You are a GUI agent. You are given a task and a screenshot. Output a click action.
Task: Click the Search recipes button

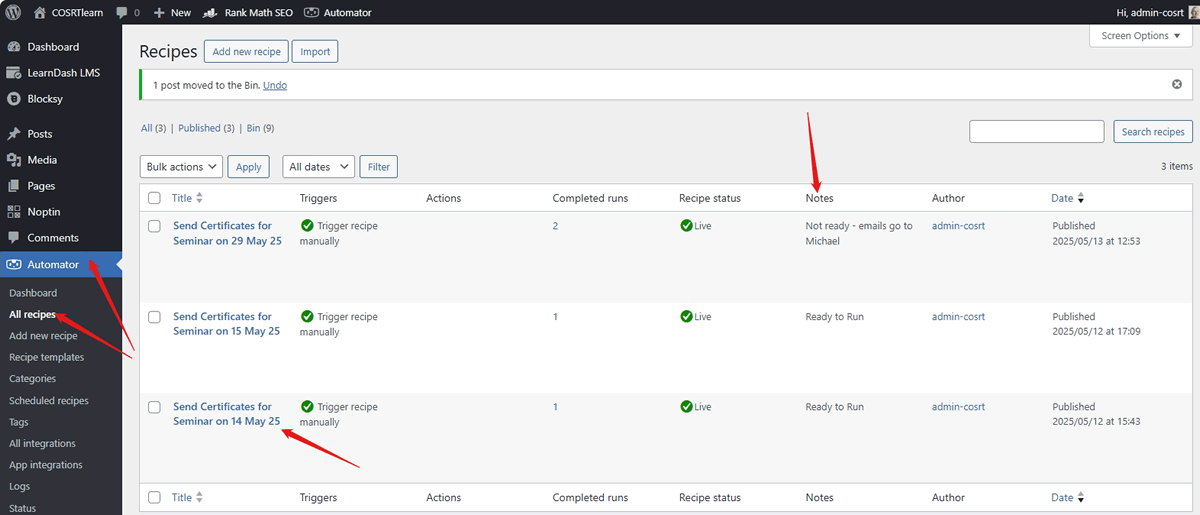[x=1153, y=132]
